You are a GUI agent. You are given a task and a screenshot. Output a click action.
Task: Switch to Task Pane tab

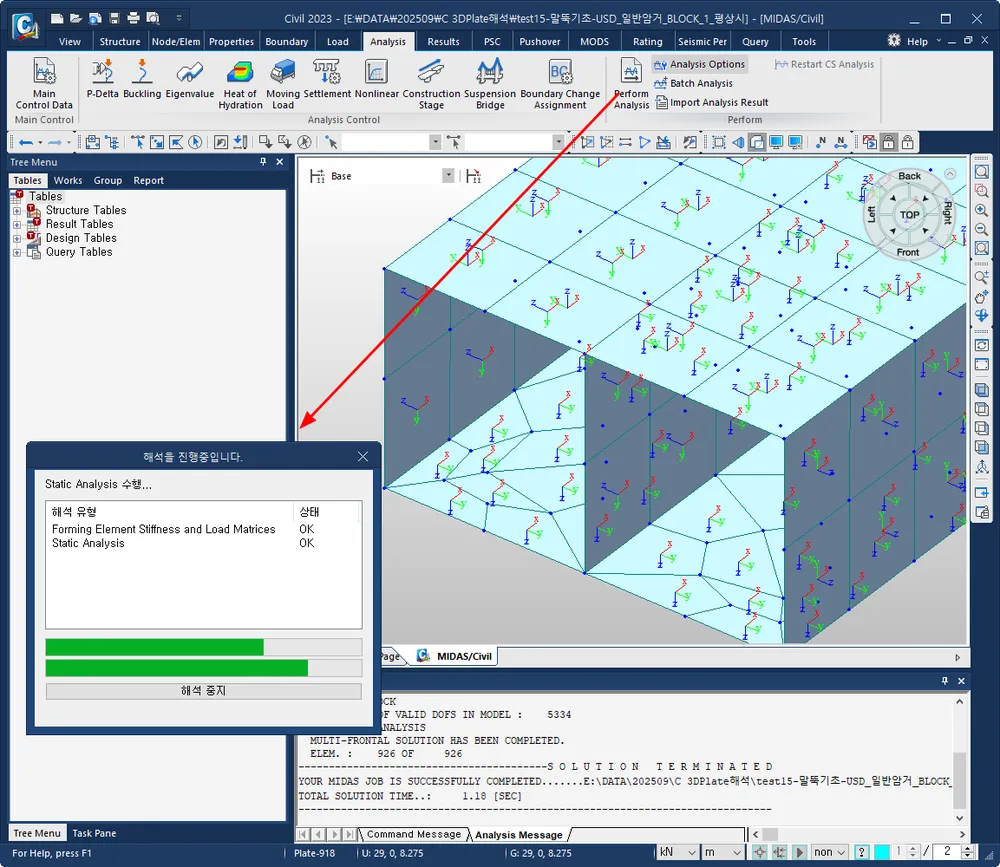(94, 833)
